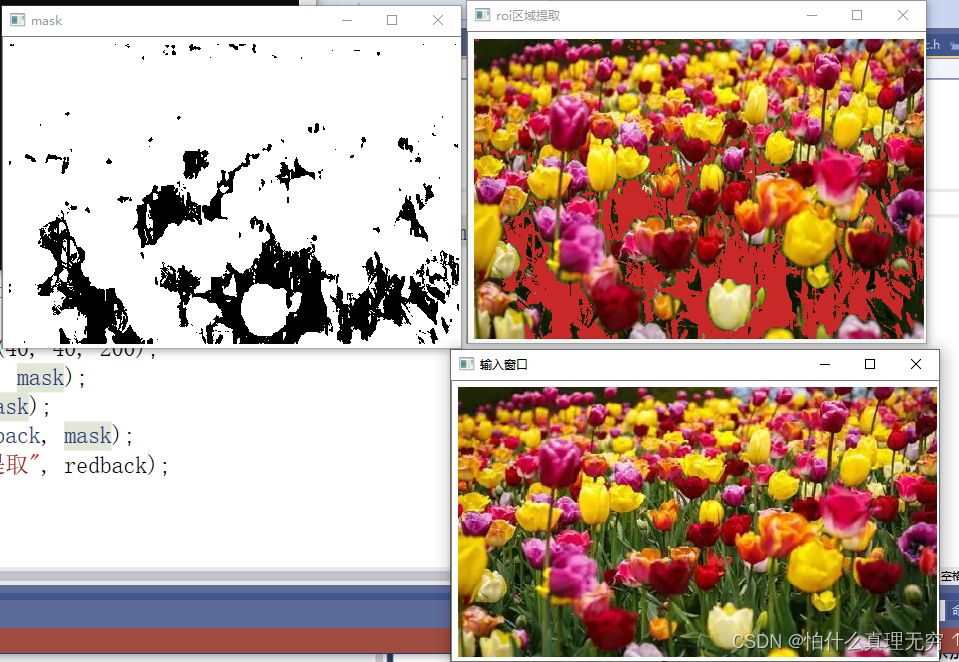Image resolution: width=959 pixels, height=662 pixels.
Task: Click the mask window title text
Action: [46, 21]
